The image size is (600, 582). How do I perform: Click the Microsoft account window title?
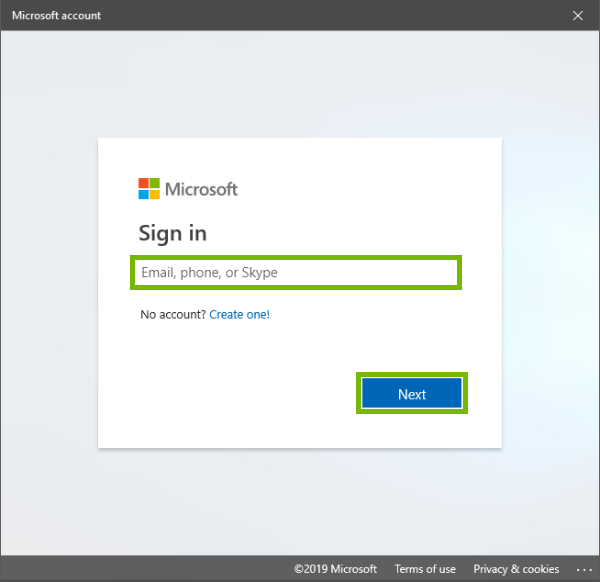pos(57,15)
